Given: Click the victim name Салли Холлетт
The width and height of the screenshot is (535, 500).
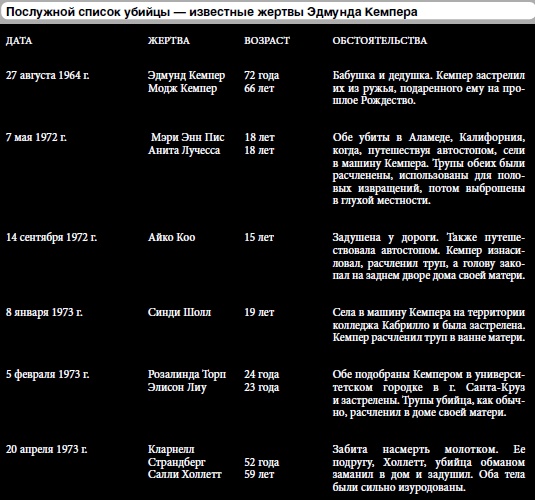Looking at the screenshot, I should tap(185, 474).
